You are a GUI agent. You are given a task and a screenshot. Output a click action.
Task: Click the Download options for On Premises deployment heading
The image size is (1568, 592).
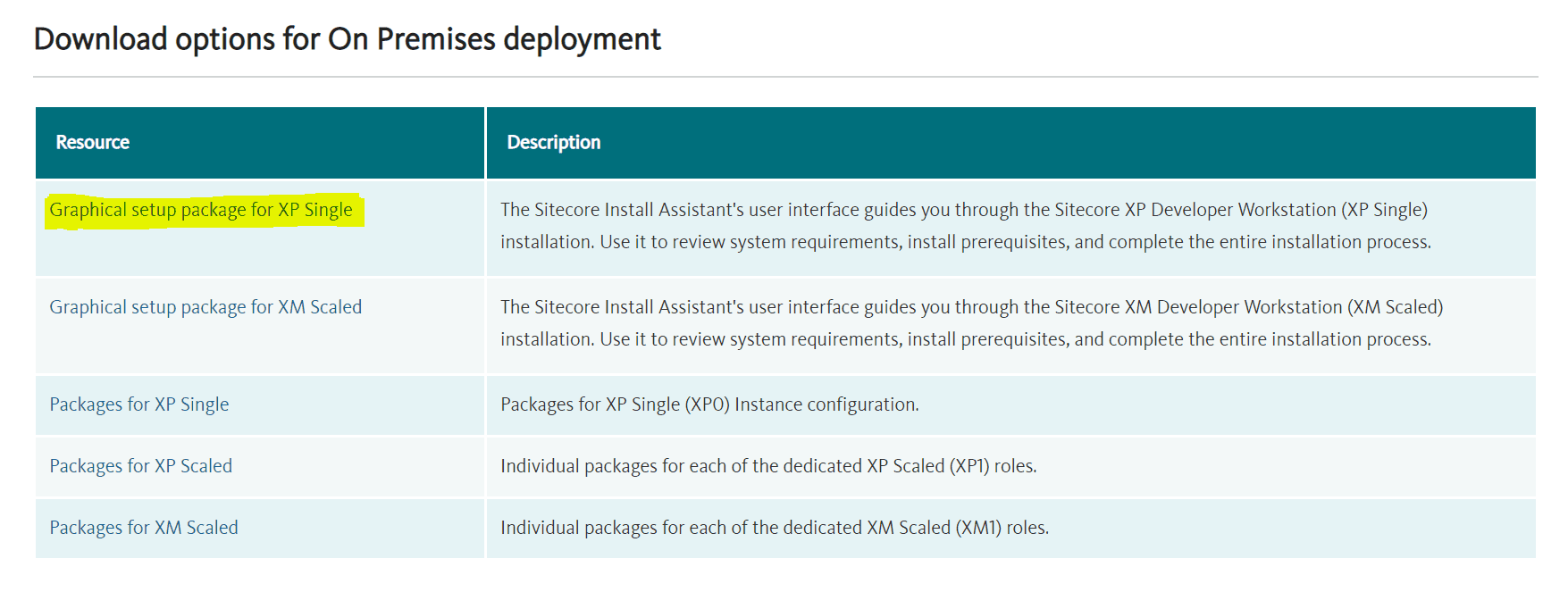coord(348,39)
